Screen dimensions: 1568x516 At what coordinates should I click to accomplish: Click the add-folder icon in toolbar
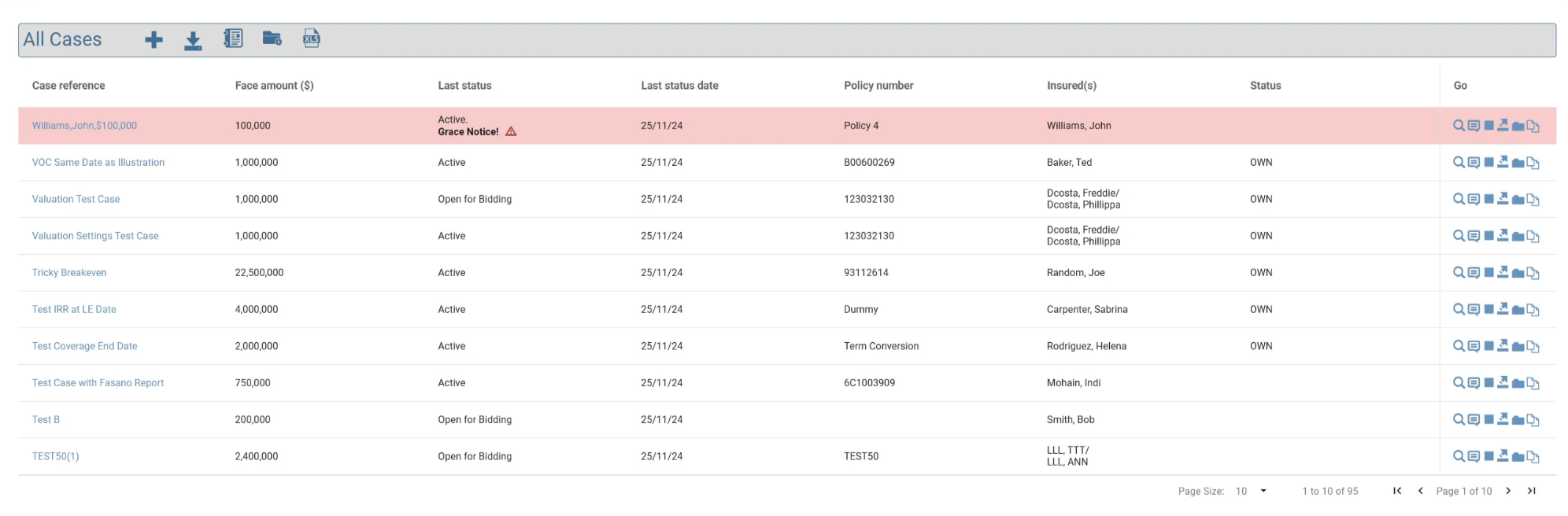coord(272,39)
